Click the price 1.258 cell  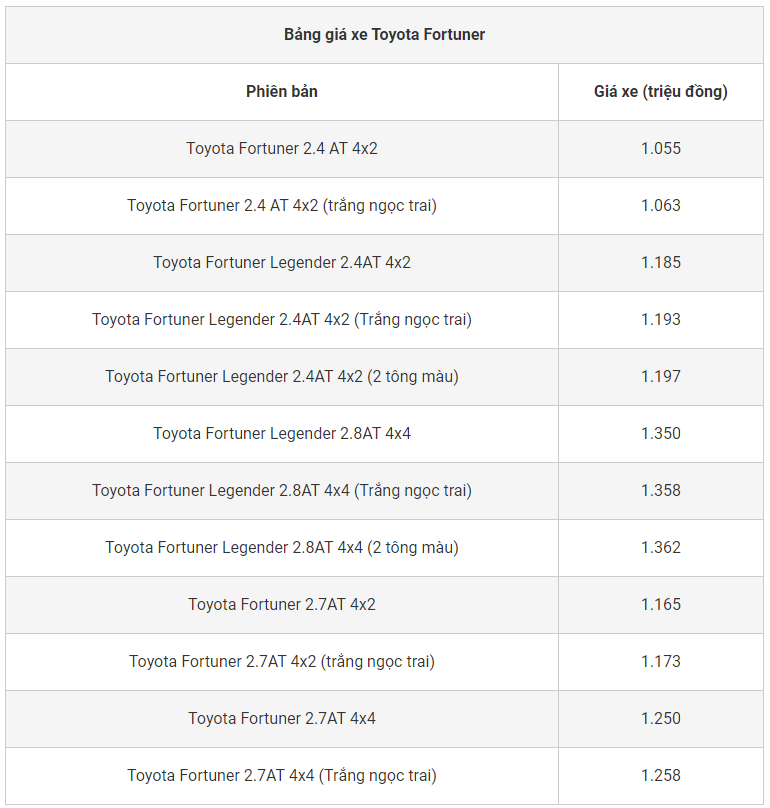coord(660,776)
